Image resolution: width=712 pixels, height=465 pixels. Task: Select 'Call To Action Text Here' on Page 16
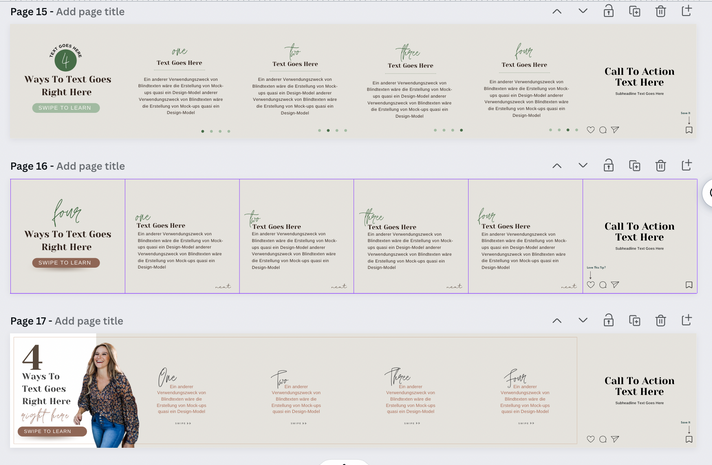pos(639,232)
